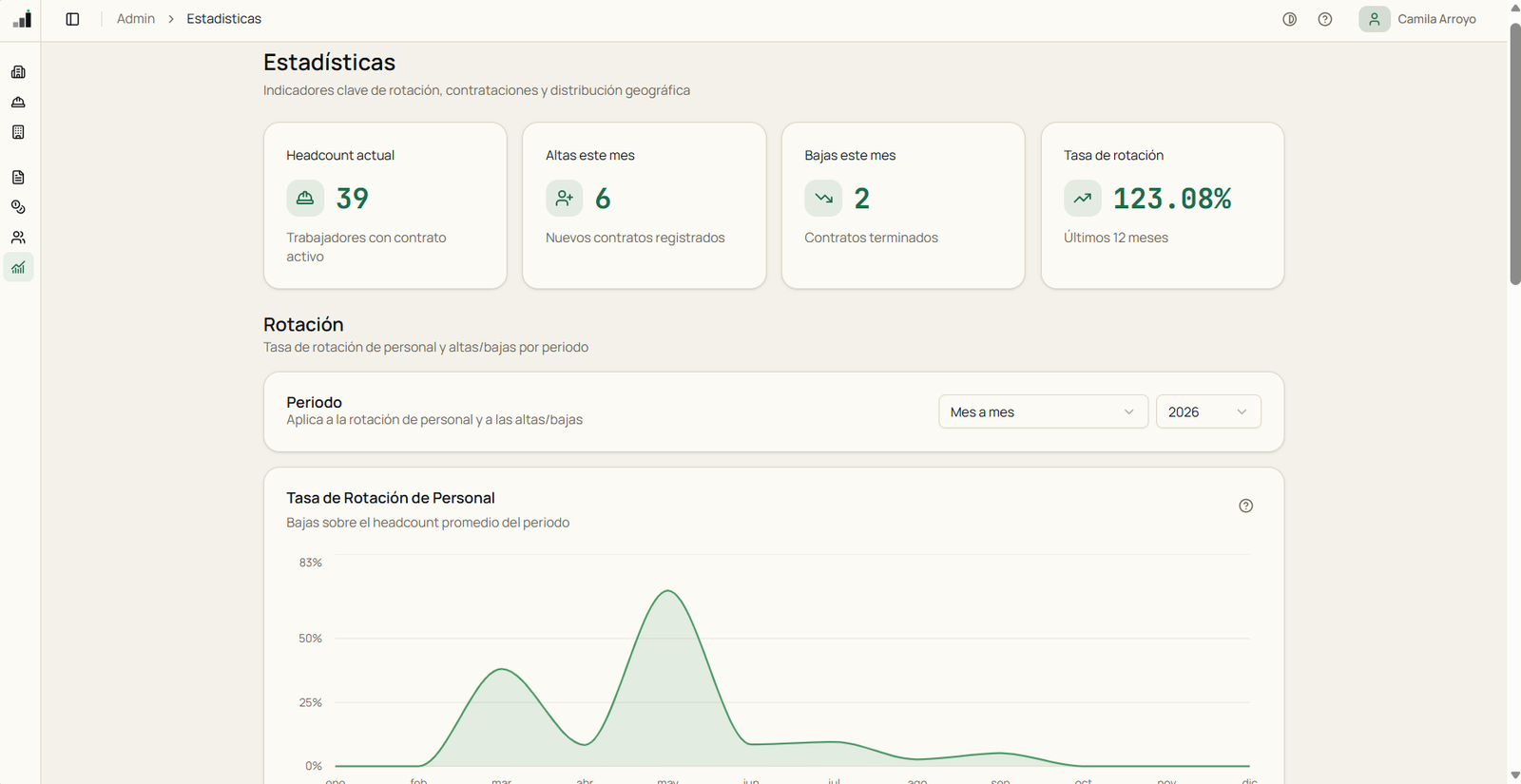
Task: Open the coins payments sidebar icon
Action: coord(18,207)
